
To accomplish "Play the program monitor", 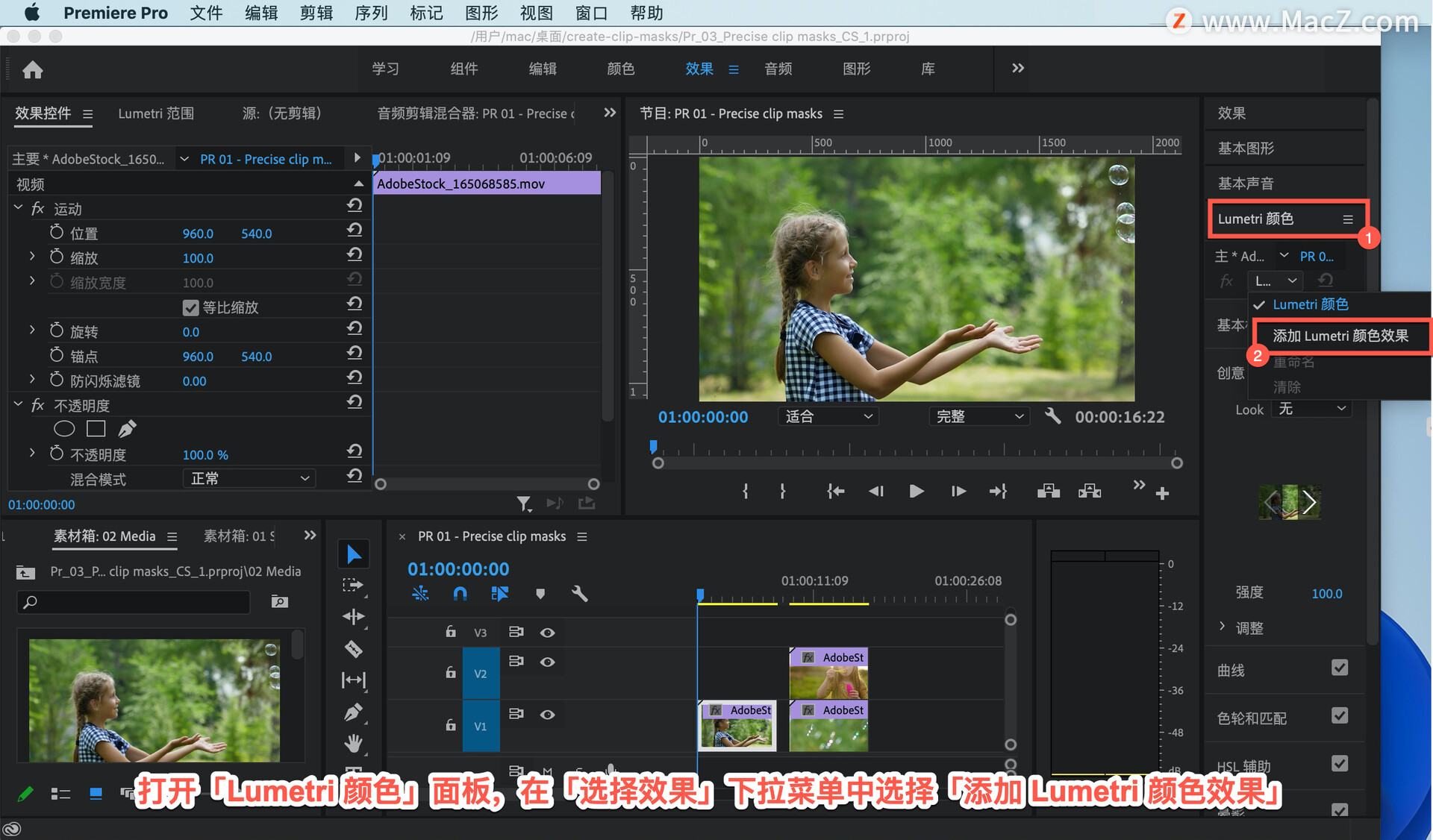I will click(917, 491).
